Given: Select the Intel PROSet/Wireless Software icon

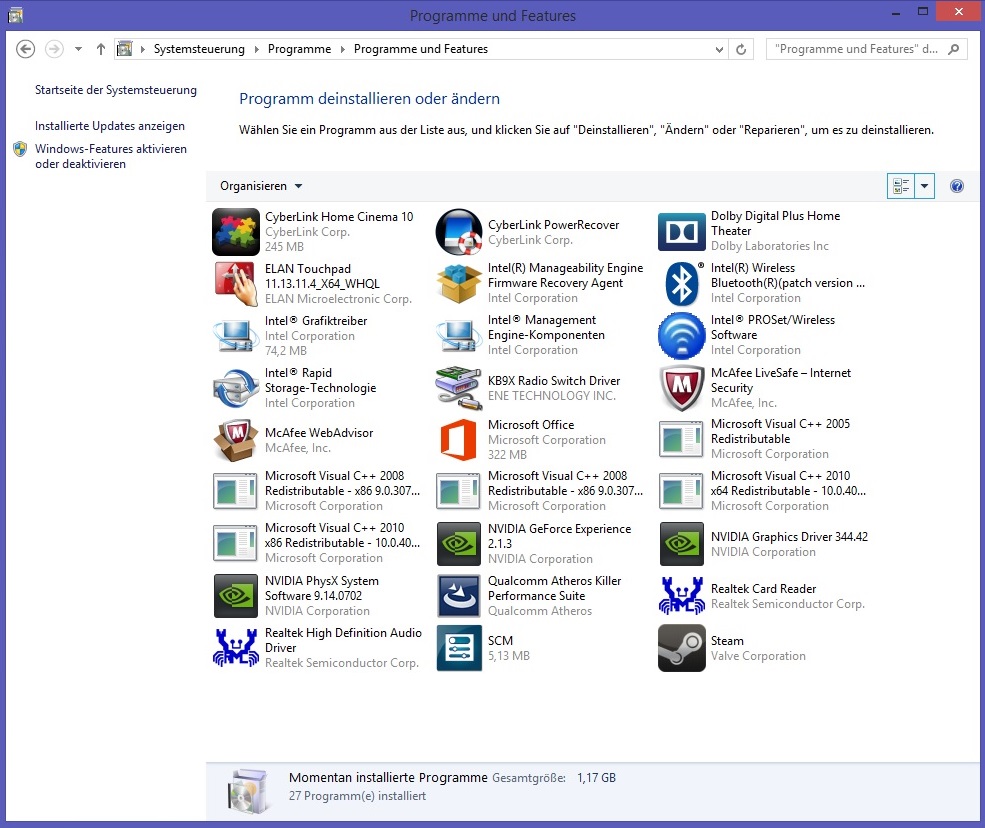Looking at the screenshot, I should tap(682, 336).
